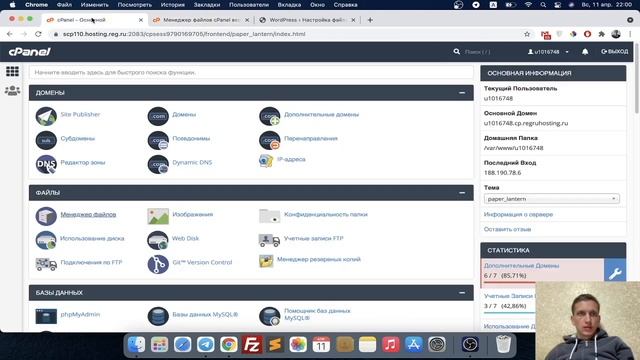
Task: Click the cPanel header search box
Action: click(477, 52)
